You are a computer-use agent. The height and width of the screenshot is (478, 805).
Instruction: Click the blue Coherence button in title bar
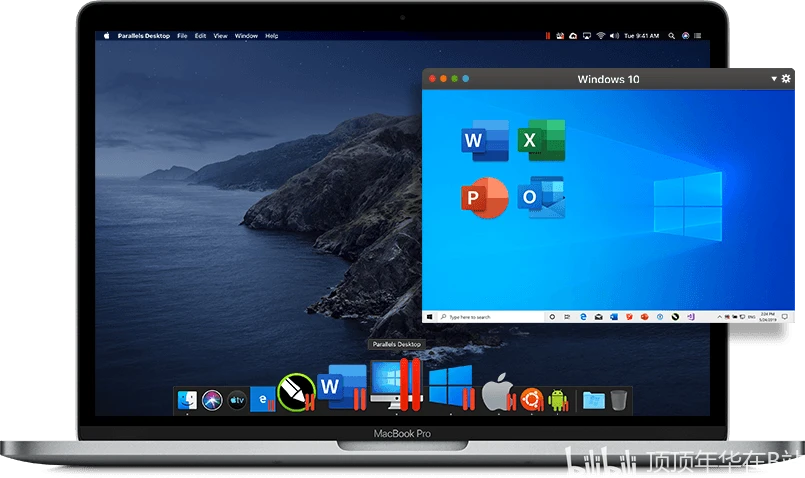pyautogui.click(x=466, y=79)
